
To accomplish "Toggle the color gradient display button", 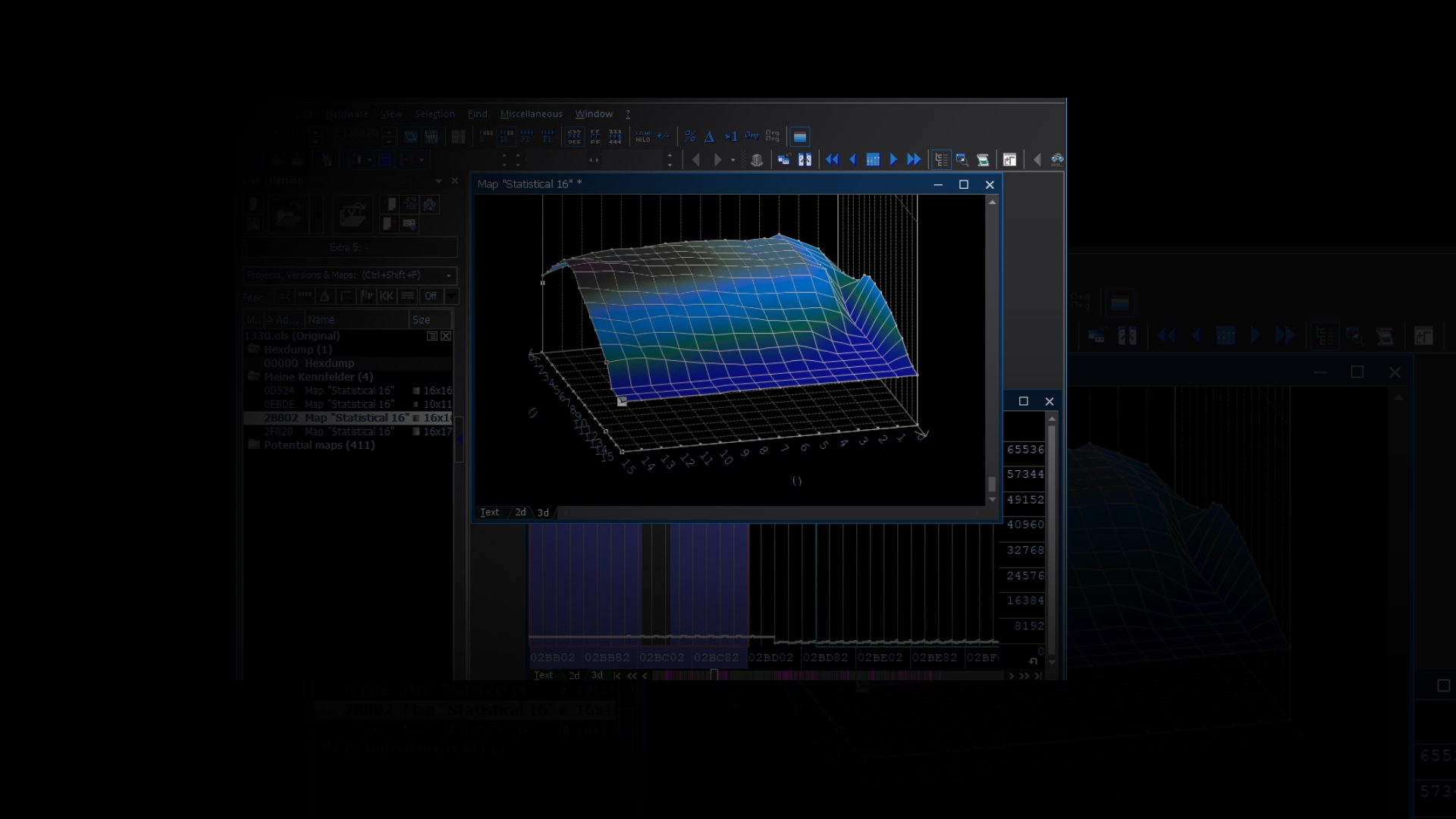I will [x=799, y=137].
